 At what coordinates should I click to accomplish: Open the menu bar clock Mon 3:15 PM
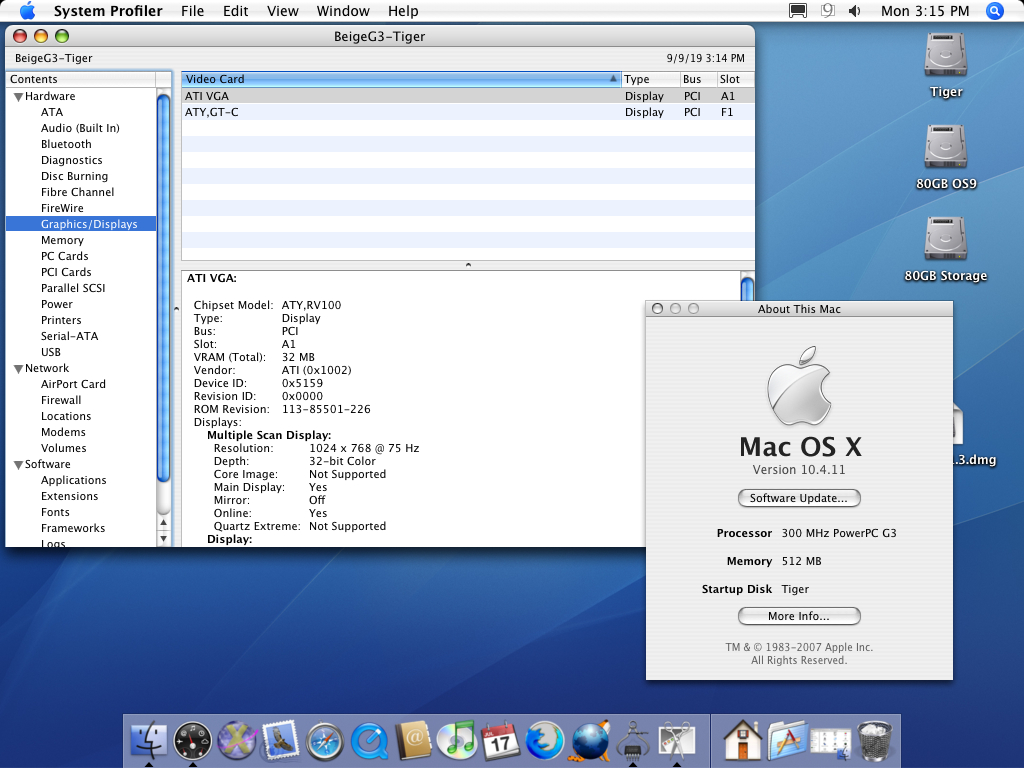[925, 11]
